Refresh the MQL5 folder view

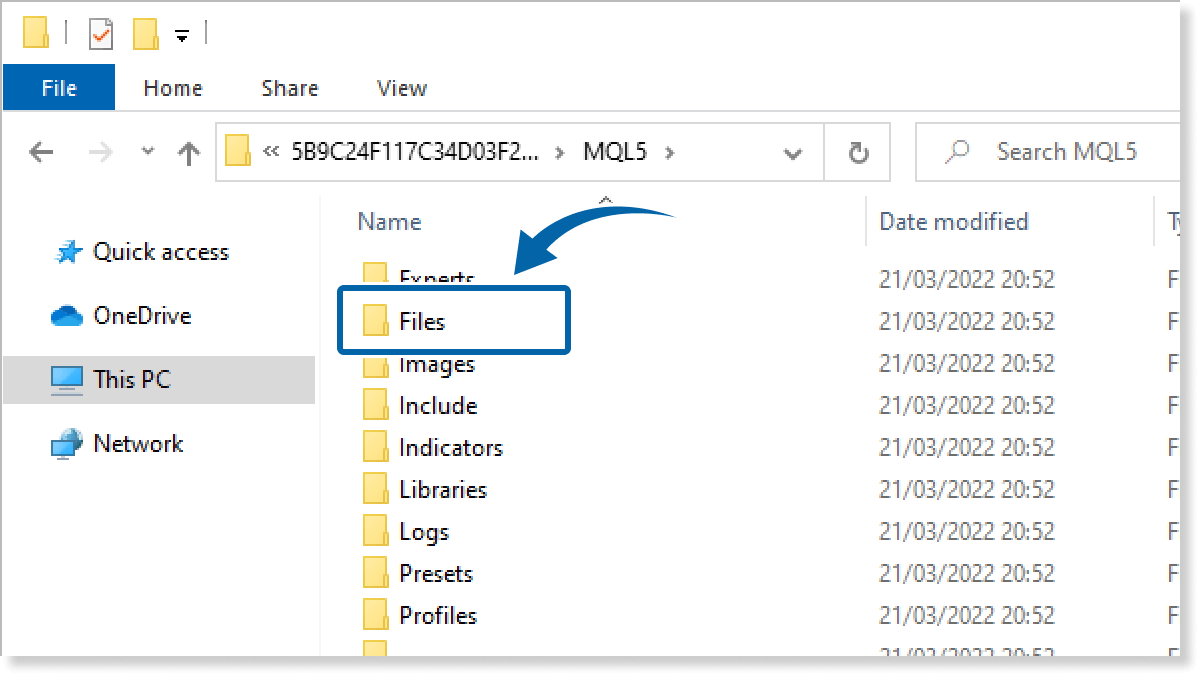[857, 152]
